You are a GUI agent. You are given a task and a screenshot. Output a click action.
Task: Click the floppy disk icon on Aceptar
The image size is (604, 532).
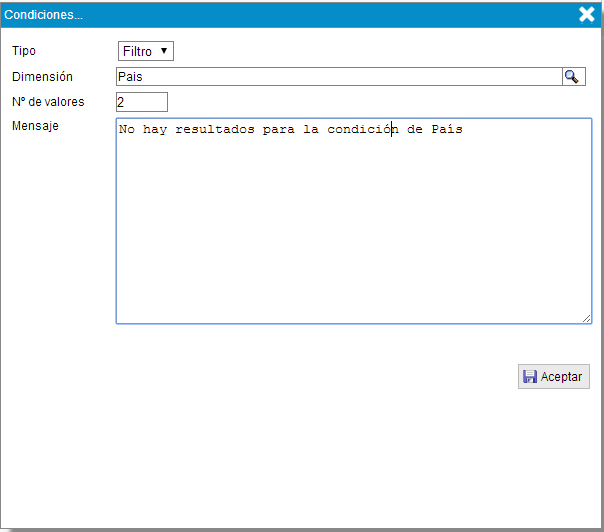coord(530,377)
